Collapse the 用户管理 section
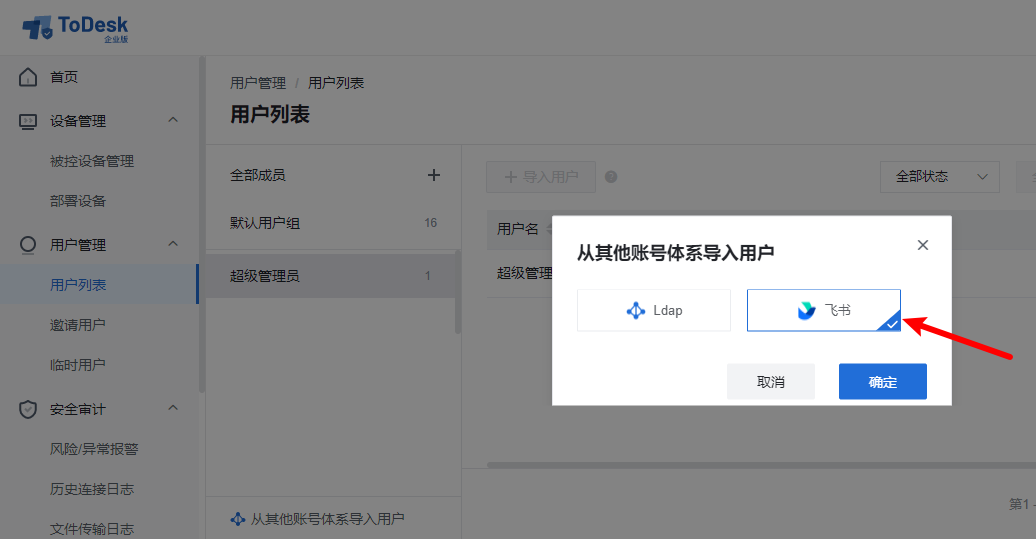1036x539 pixels. pos(173,244)
